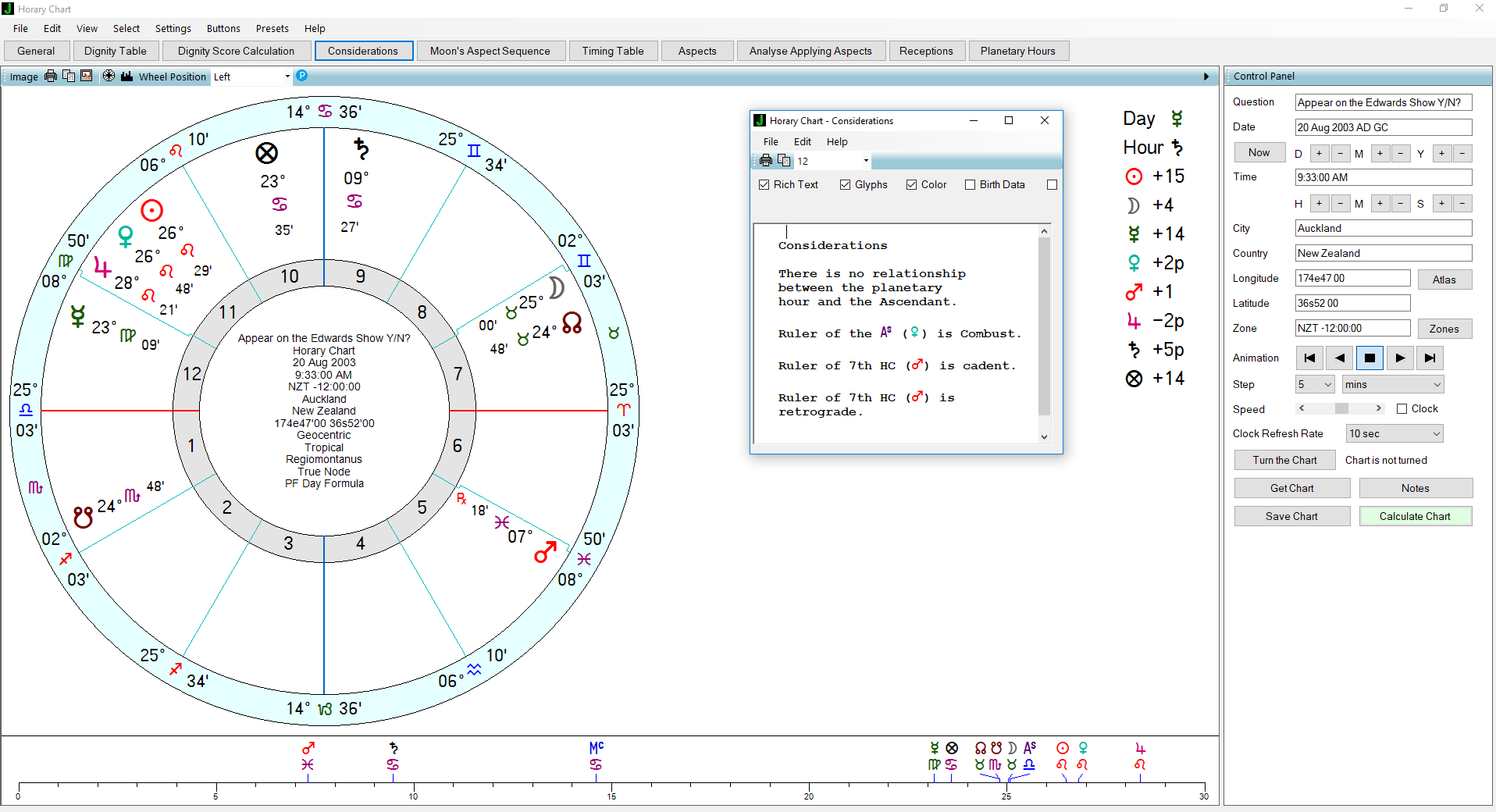The image size is (1496, 812).
Task: Open the font size 12 dropdown in Considerations
Action: [866, 161]
